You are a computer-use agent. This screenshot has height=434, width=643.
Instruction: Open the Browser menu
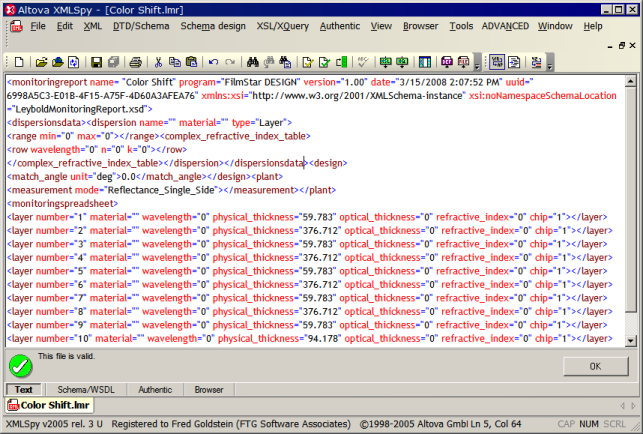[420, 26]
